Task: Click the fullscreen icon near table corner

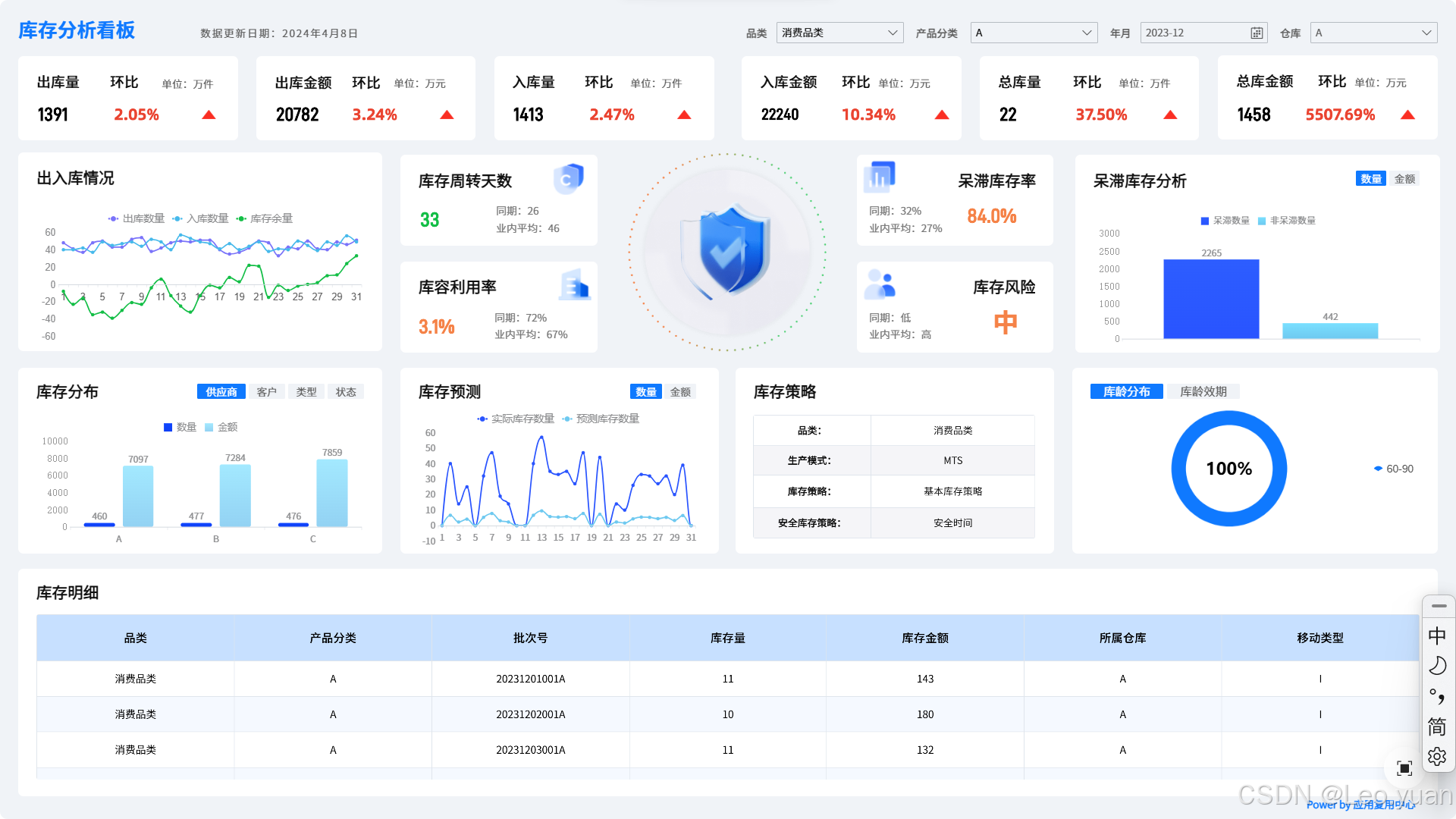Action: pyautogui.click(x=1404, y=768)
